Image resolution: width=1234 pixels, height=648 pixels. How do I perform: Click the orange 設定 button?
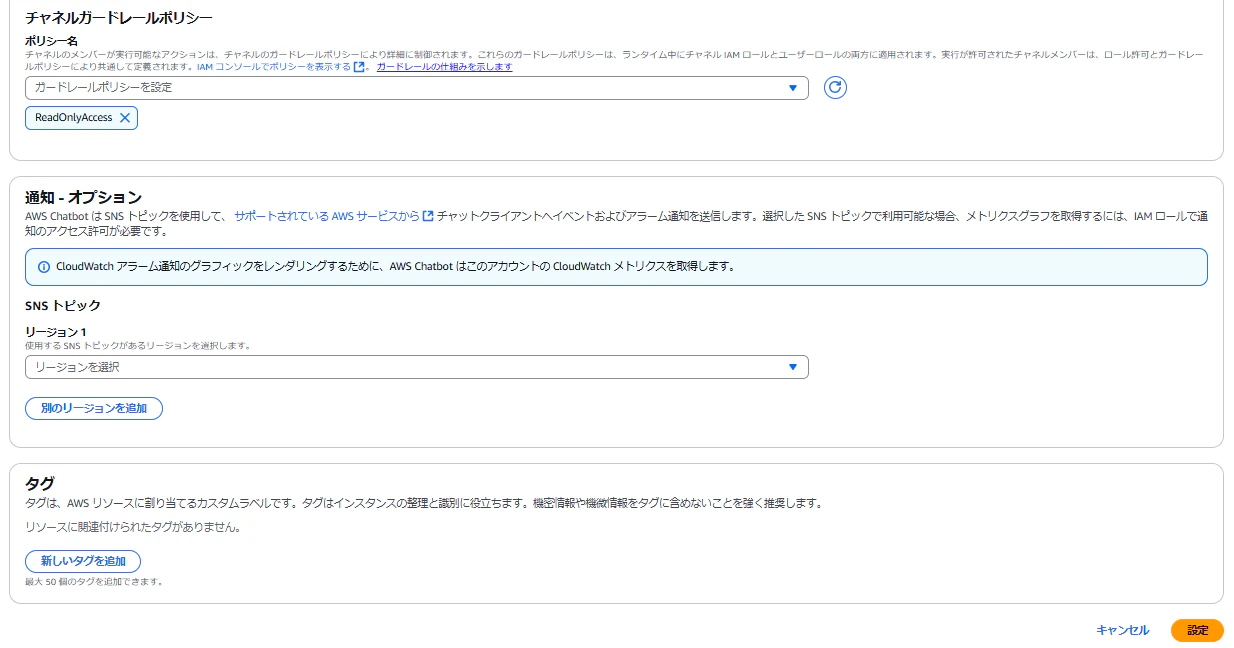(1197, 630)
